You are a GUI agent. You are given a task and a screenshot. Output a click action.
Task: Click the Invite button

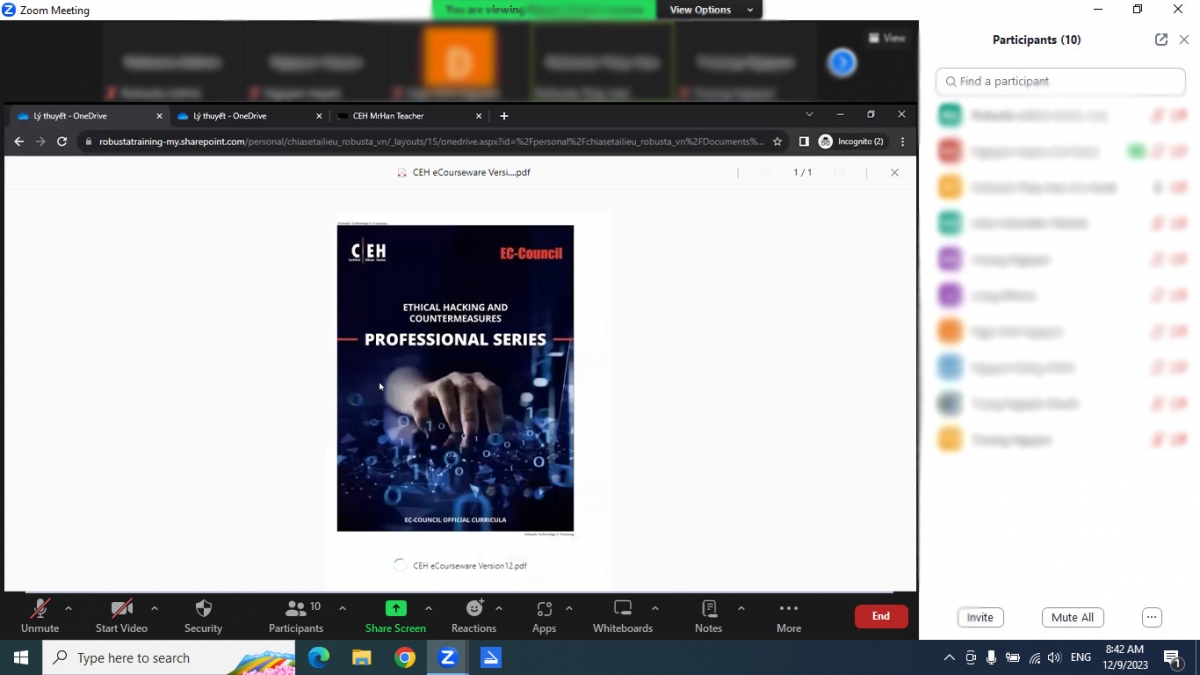coord(980,617)
